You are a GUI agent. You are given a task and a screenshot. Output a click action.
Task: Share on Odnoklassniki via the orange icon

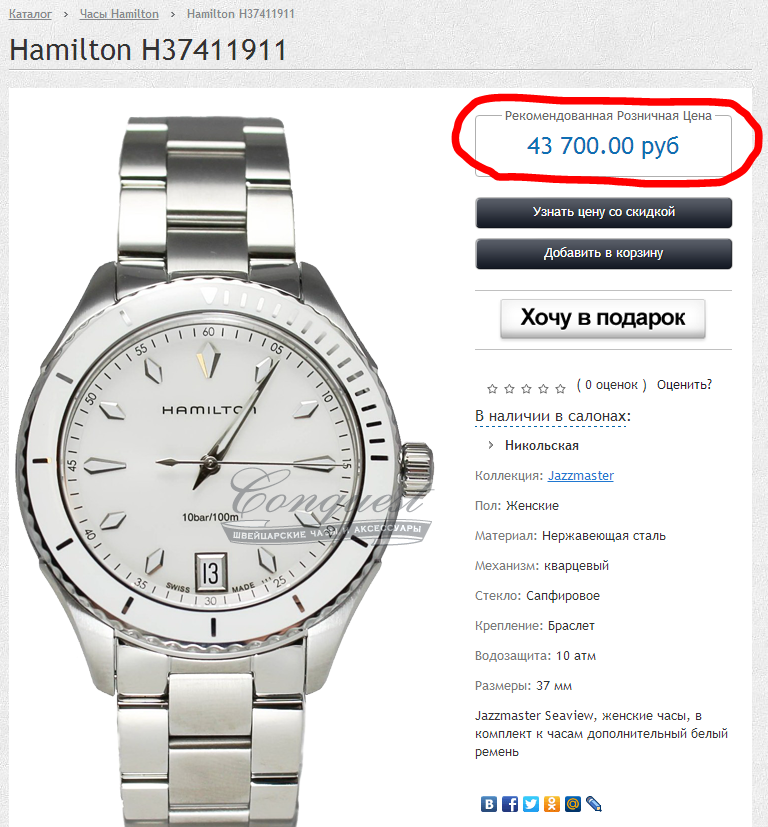pos(552,804)
